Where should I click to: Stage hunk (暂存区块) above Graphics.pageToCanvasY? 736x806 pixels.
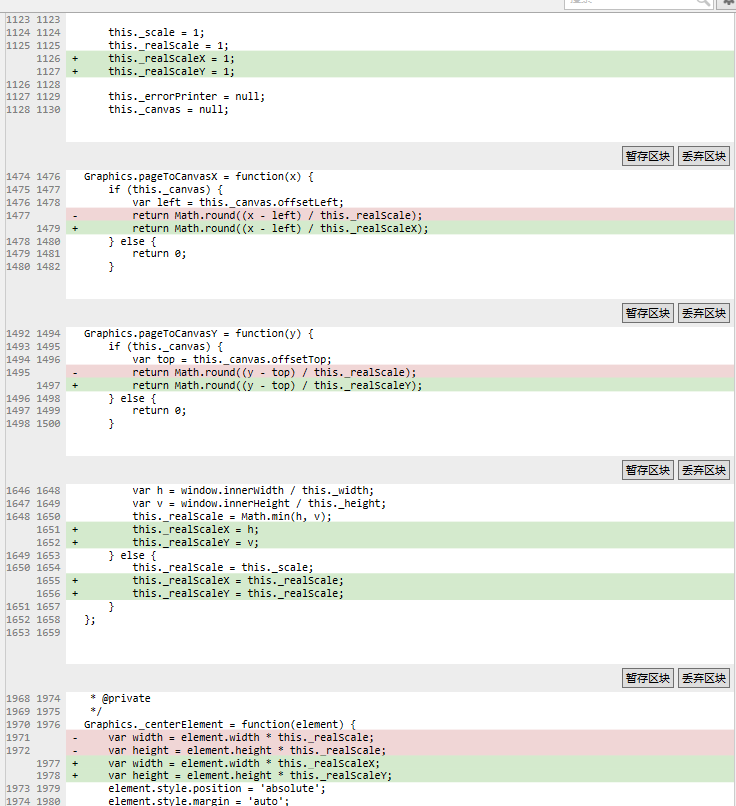pyautogui.click(x=648, y=313)
